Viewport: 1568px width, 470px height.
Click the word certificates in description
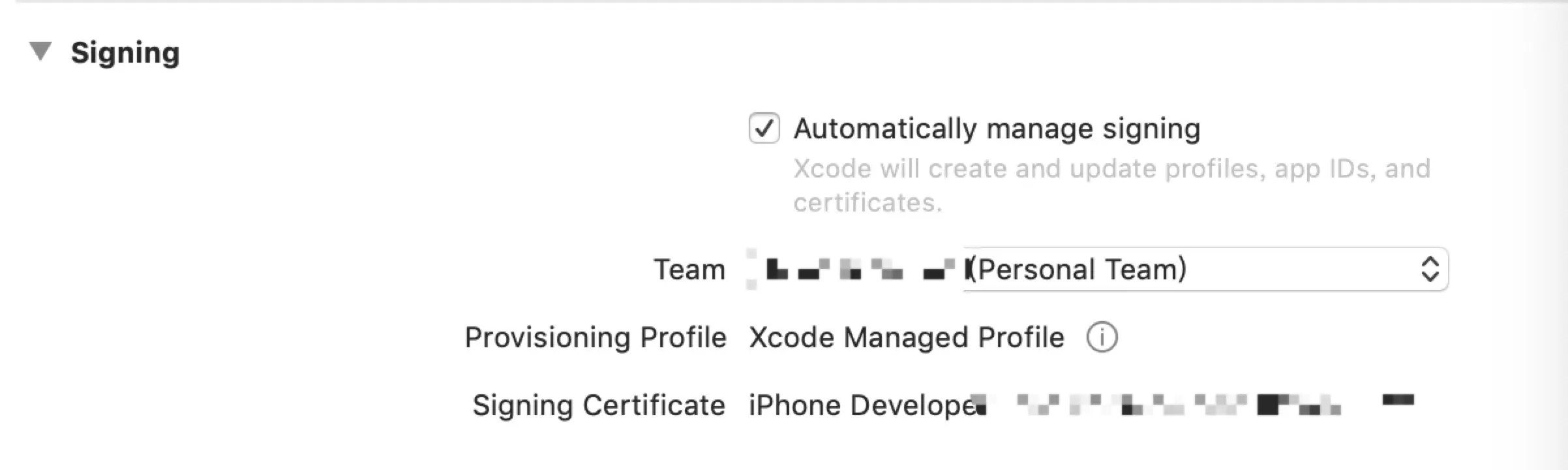pos(867,203)
